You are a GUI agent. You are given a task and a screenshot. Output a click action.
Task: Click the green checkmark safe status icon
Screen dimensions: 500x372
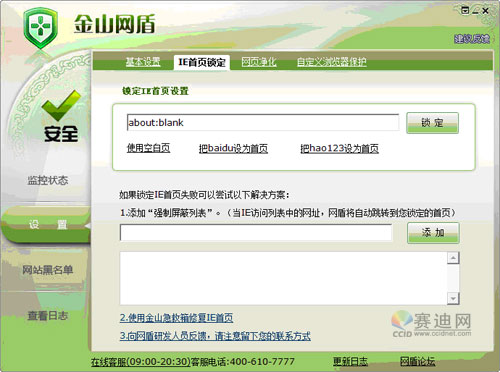pyautogui.click(x=61, y=105)
